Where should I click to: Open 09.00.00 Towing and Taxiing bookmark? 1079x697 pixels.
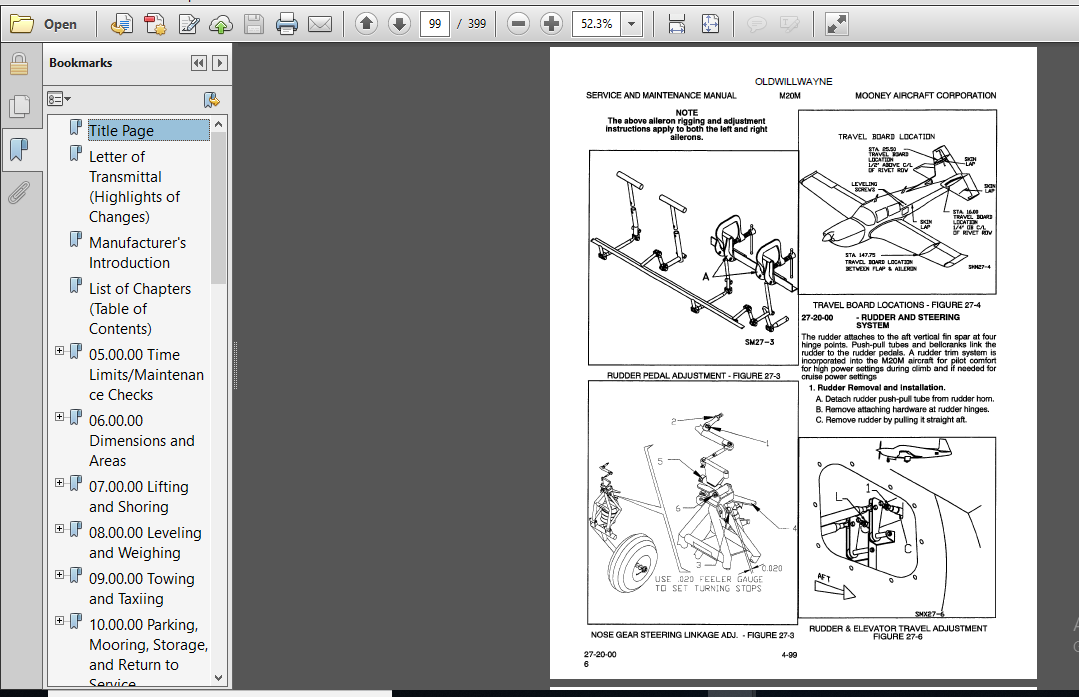[142, 589]
